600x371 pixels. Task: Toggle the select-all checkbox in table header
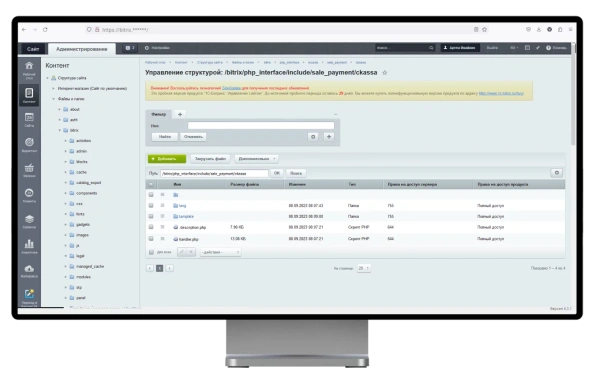coord(151,185)
